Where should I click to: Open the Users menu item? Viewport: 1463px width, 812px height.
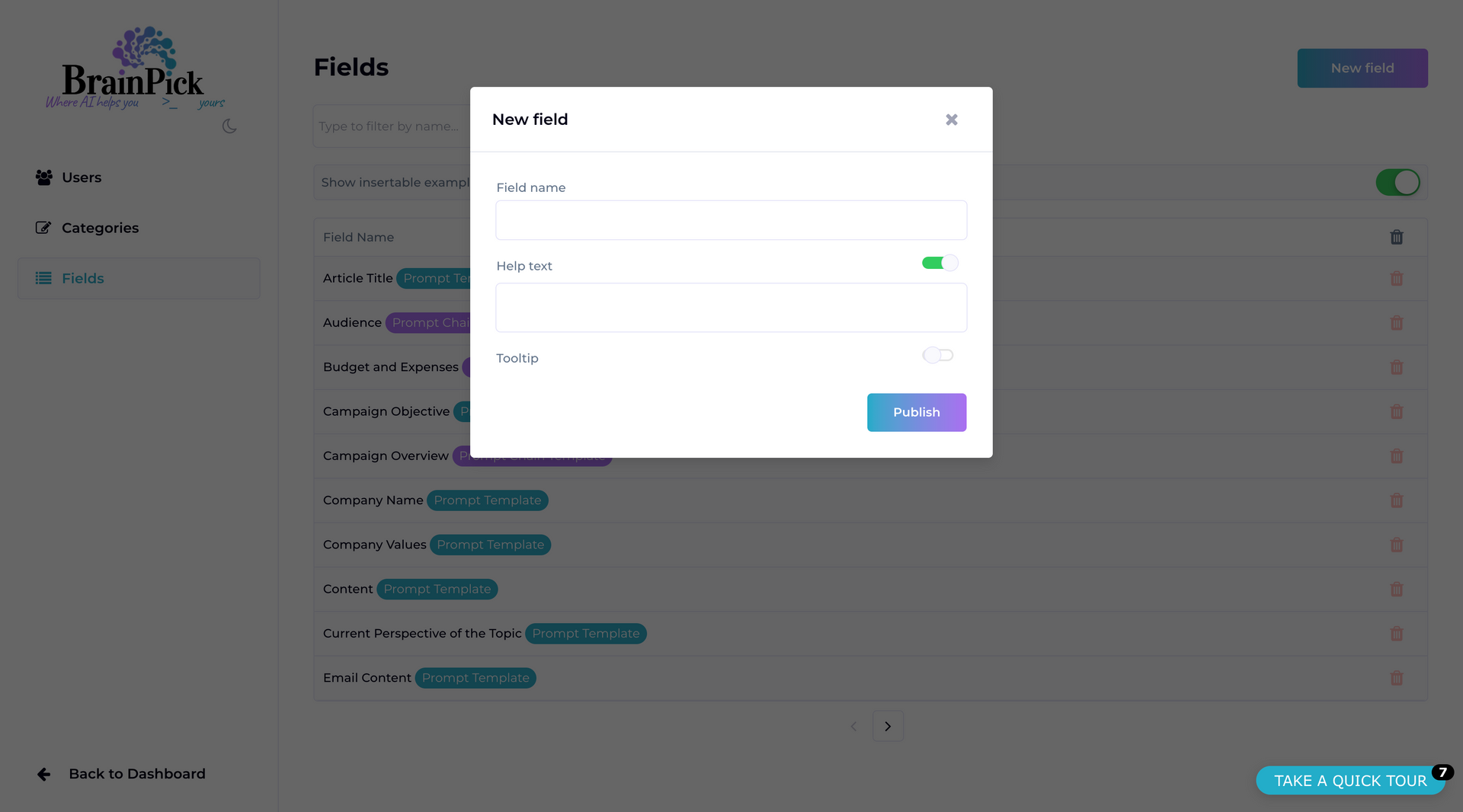coord(82,177)
